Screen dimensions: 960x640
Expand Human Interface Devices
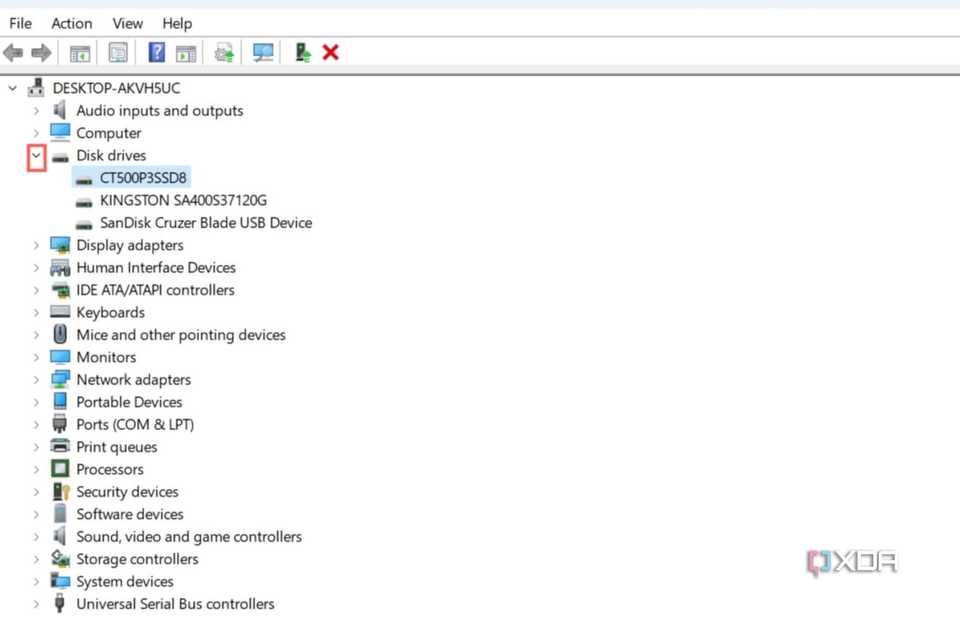pos(36,268)
